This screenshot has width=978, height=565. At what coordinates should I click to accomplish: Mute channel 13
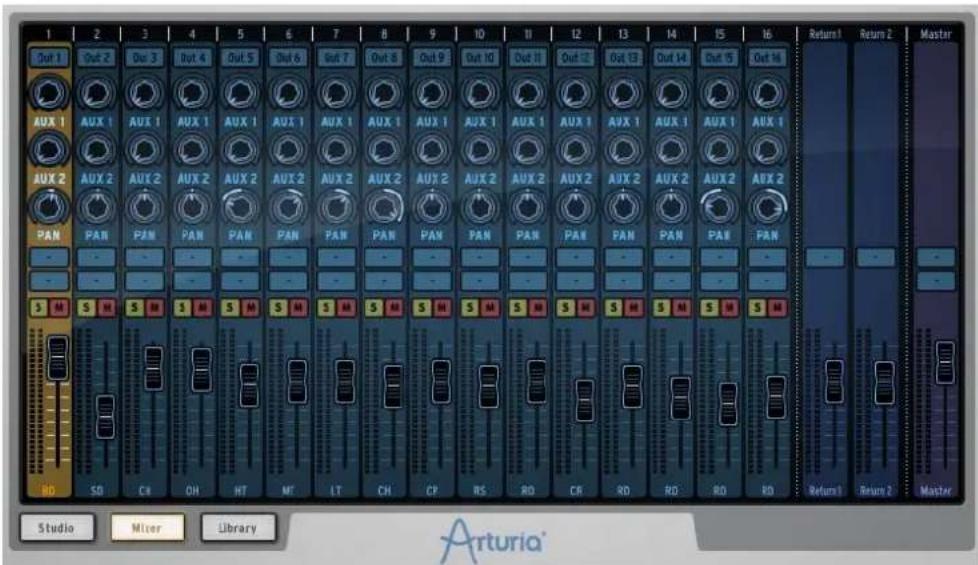click(634, 307)
